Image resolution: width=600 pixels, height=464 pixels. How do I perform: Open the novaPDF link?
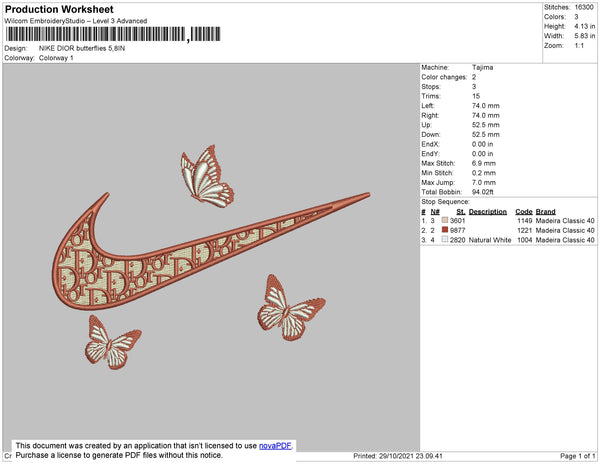coord(275,446)
